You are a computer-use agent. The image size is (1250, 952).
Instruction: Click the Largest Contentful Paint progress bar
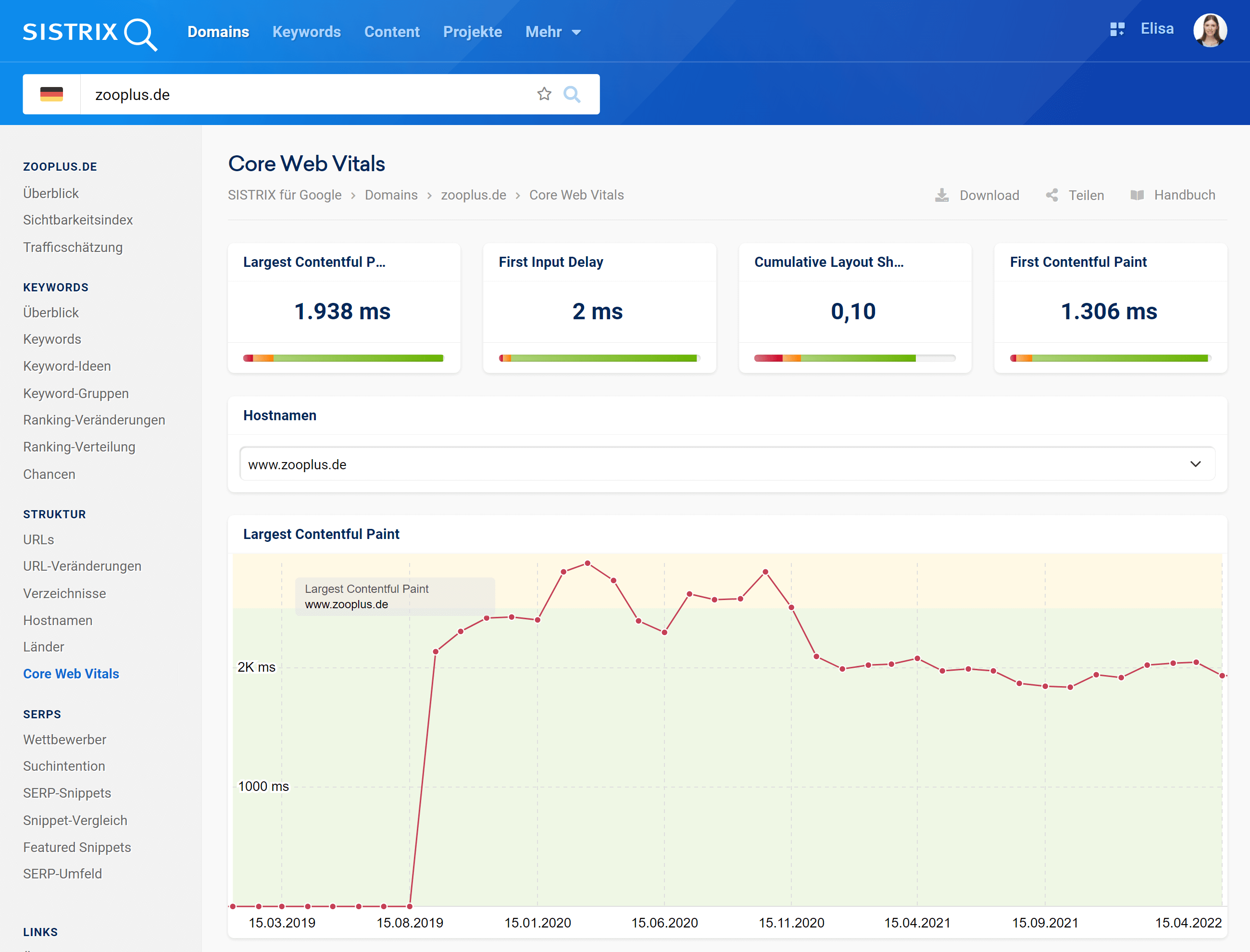coord(343,358)
